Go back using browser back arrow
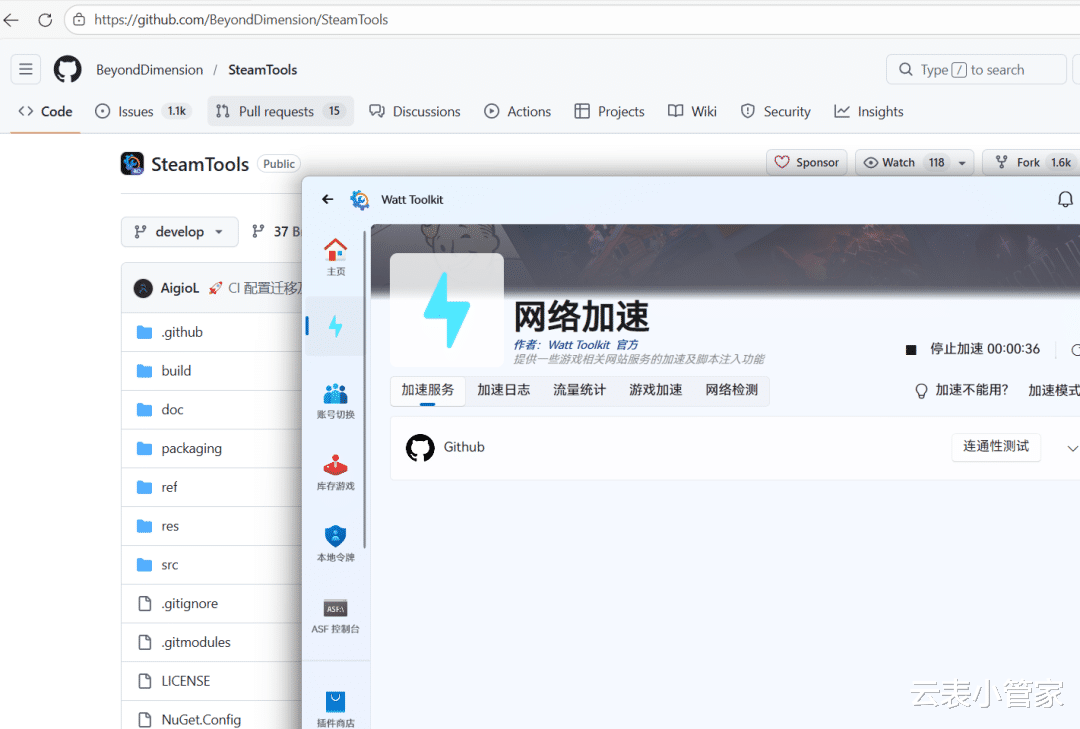Screen dimensions: 1080x729 (x=11, y=20)
